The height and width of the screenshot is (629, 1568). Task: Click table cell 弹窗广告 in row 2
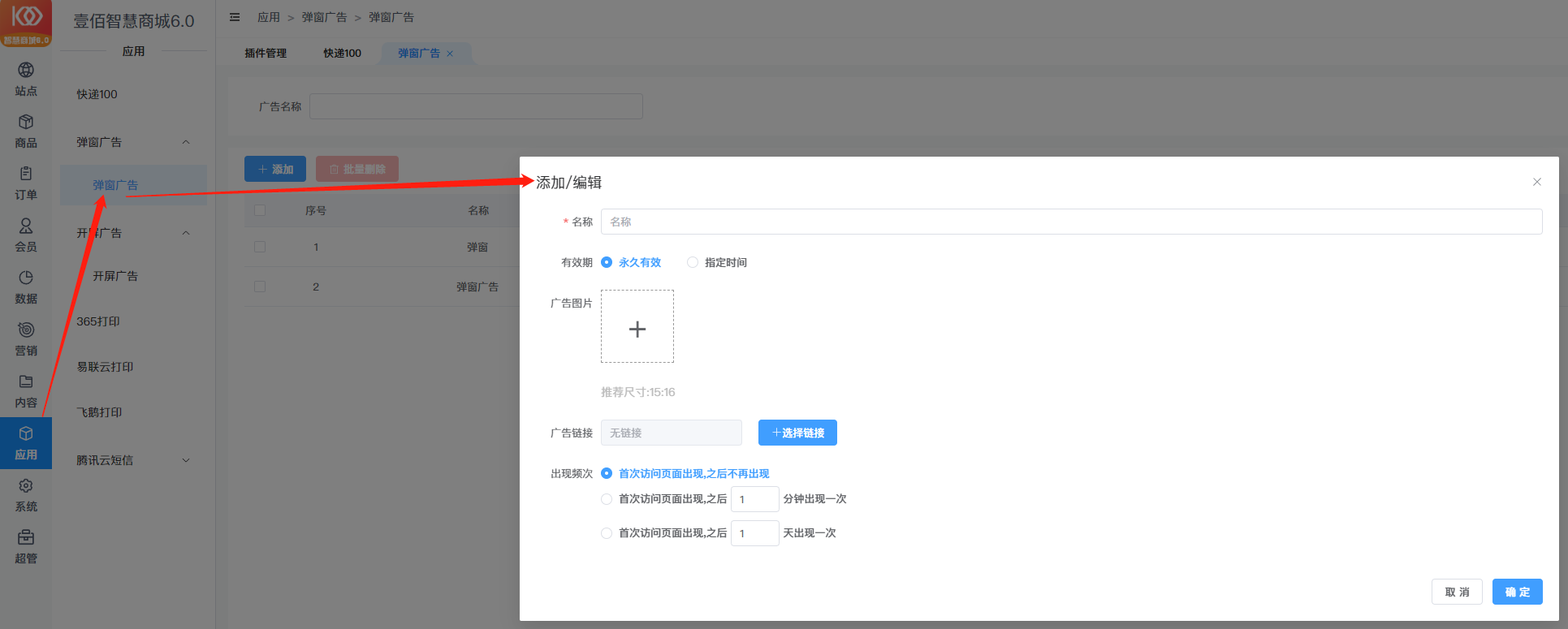[477, 286]
